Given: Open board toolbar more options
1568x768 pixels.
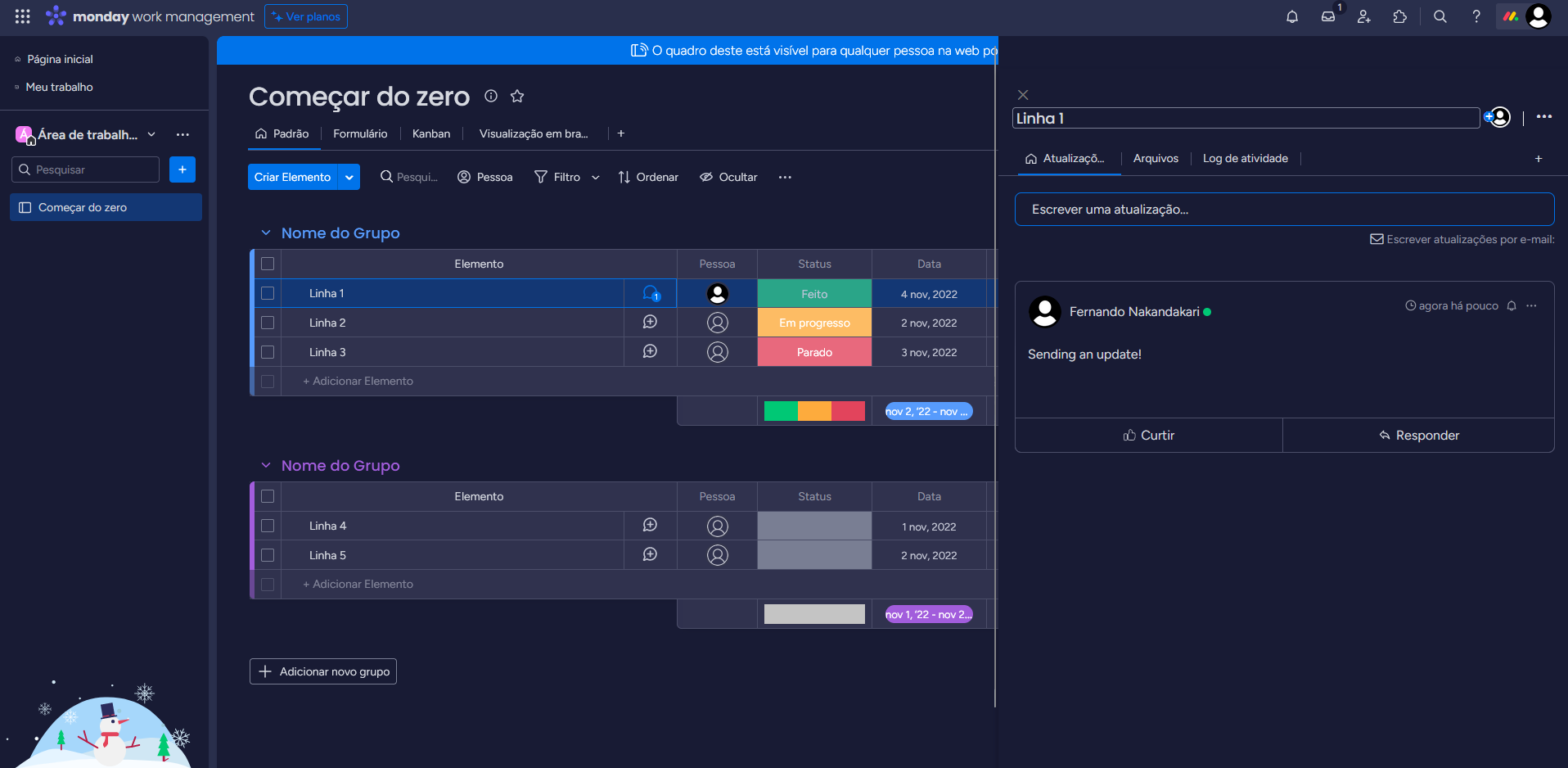Looking at the screenshot, I should point(785,177).
